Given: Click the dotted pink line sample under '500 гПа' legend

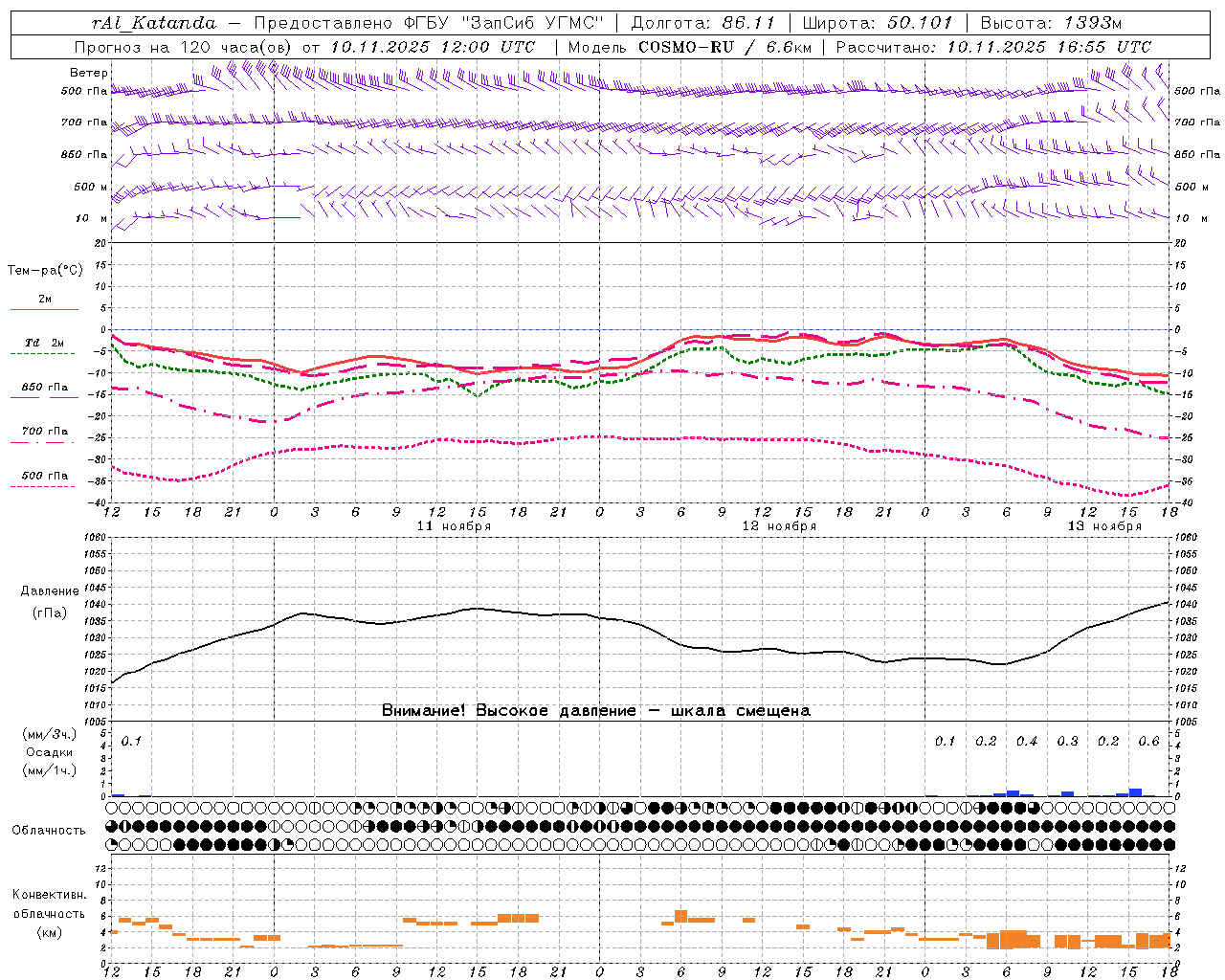Looking at the screenshot, I should click(x=44, y=487).
